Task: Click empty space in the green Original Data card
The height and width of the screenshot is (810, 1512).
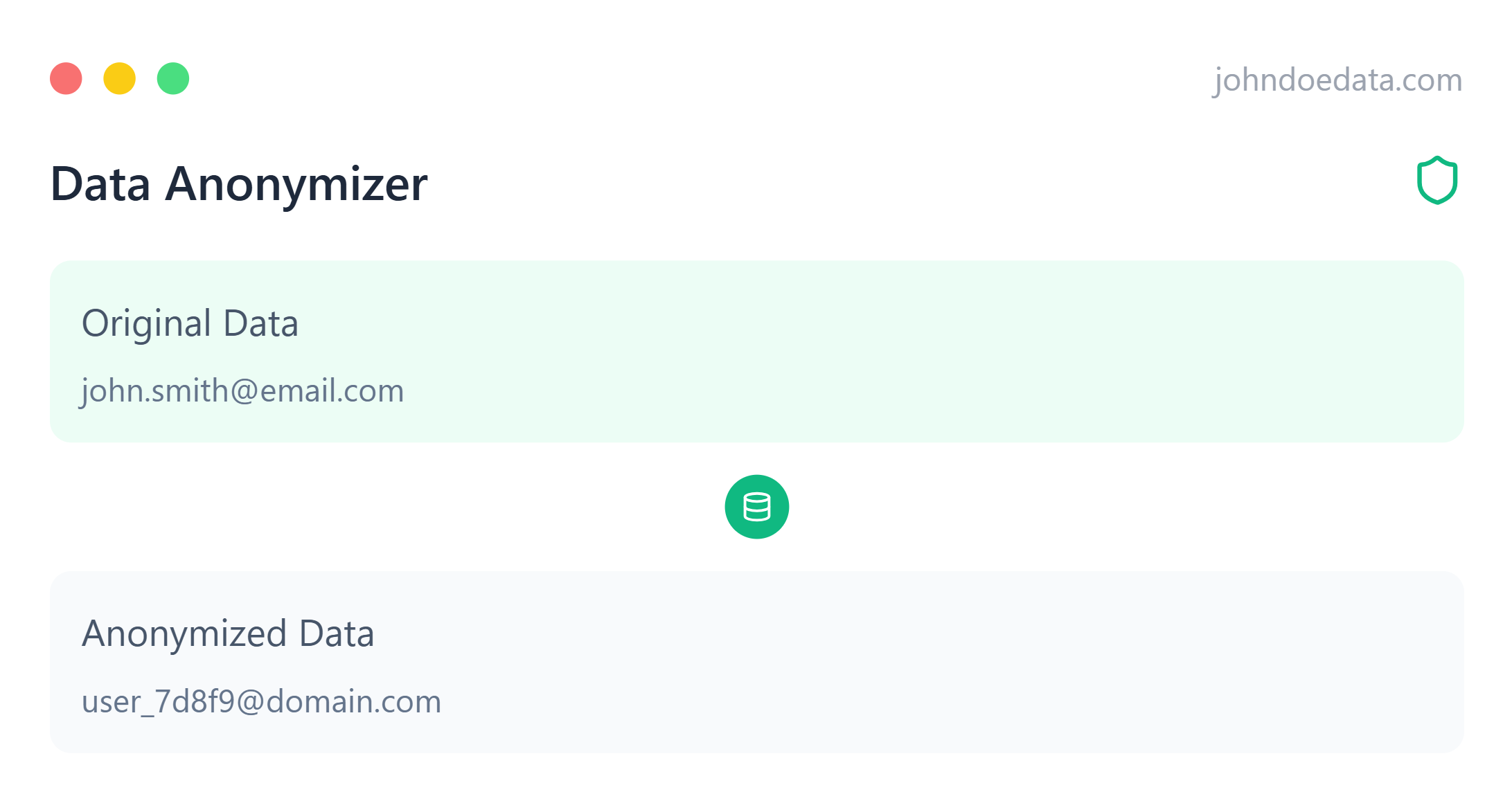Action: pos(900,352)
